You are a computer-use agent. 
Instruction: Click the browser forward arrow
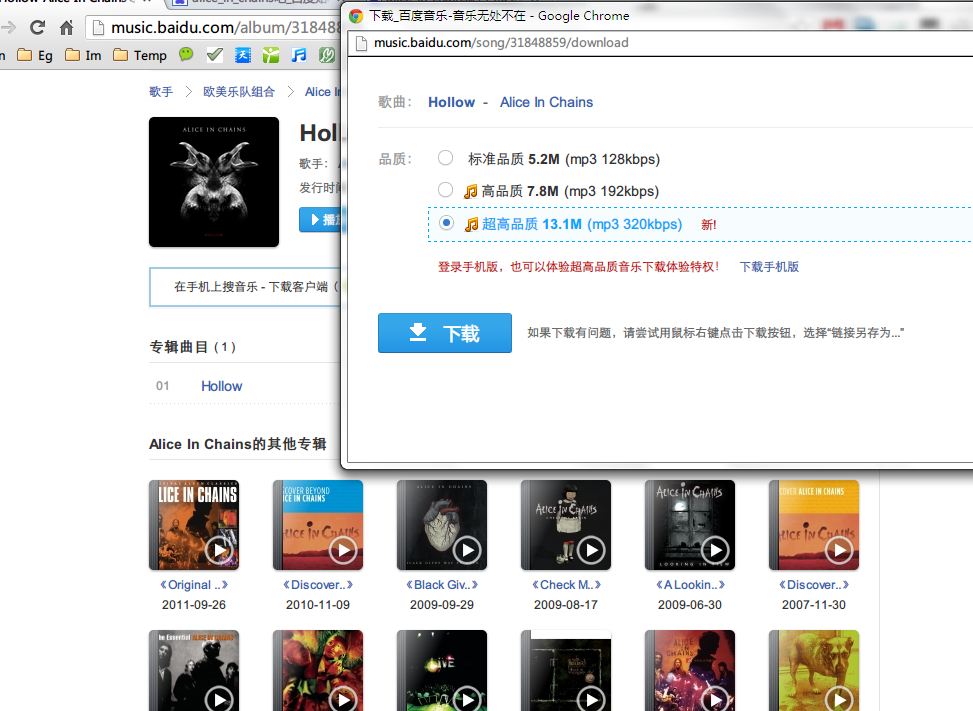[x=9, y=27]
